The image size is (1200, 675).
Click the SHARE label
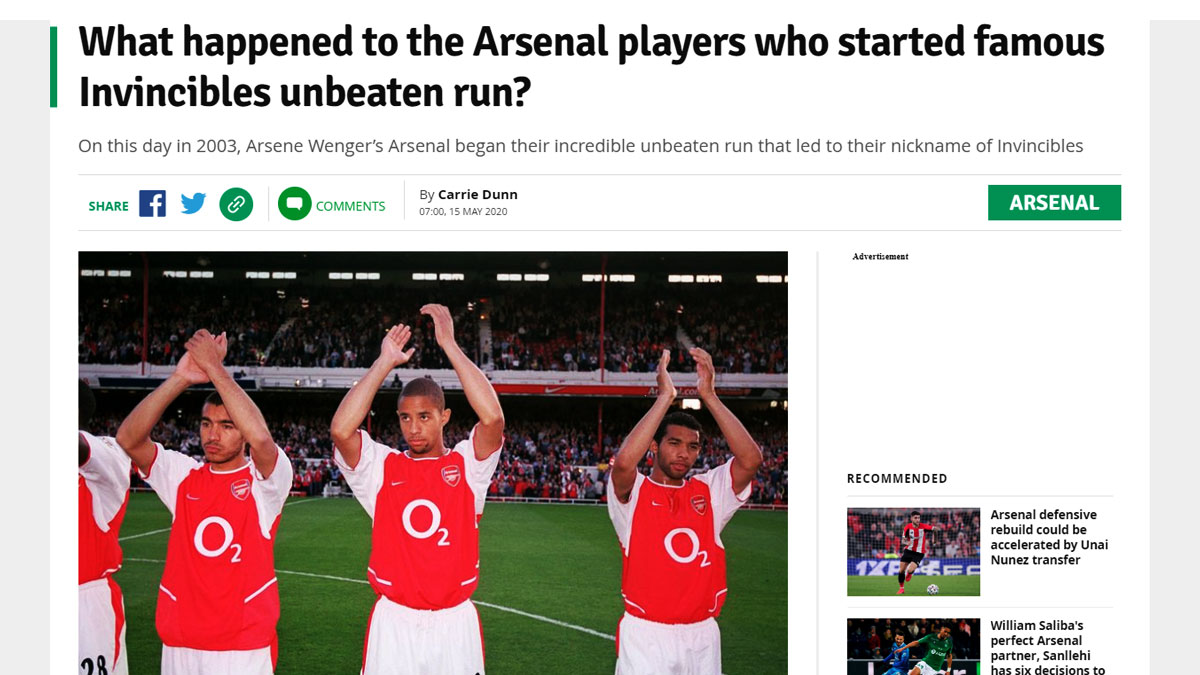click(108, 206)
